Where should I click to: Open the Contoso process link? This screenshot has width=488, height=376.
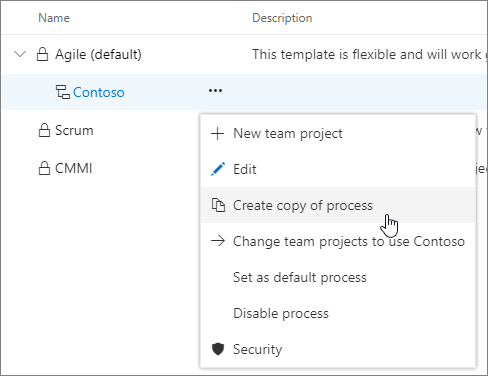(99, 92)
